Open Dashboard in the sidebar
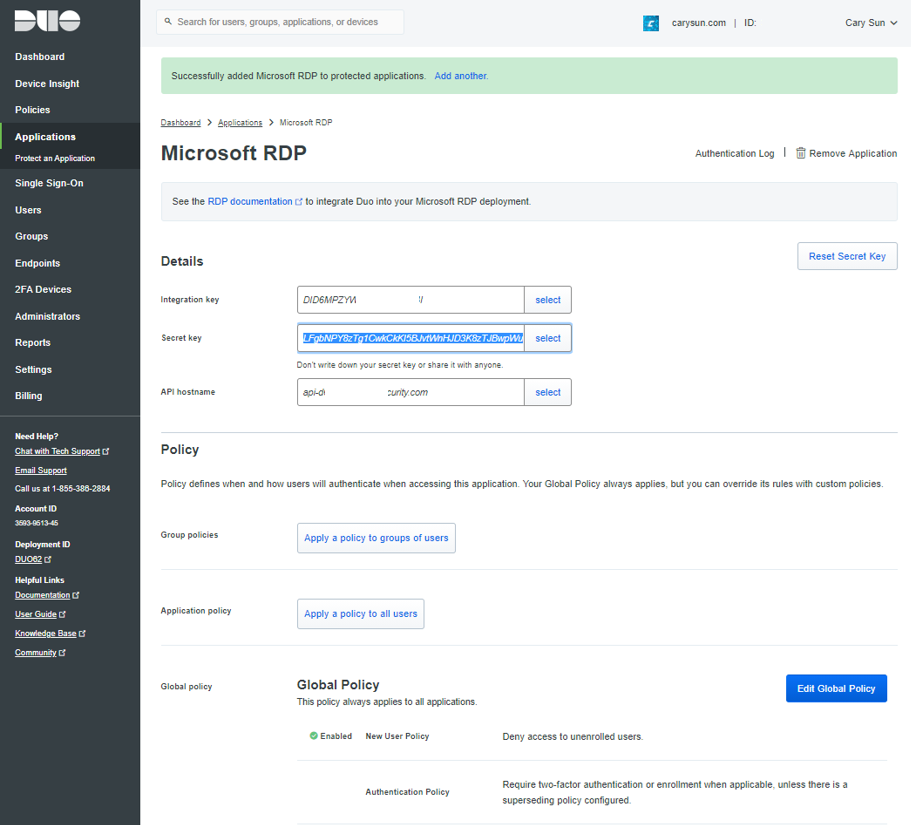 (x=40, y=56)
